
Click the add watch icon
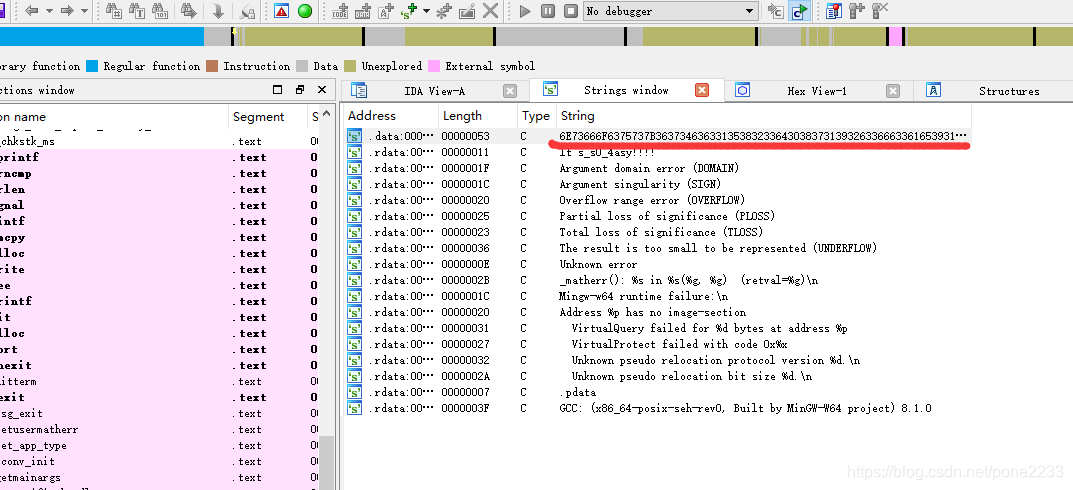coord(857,11)
